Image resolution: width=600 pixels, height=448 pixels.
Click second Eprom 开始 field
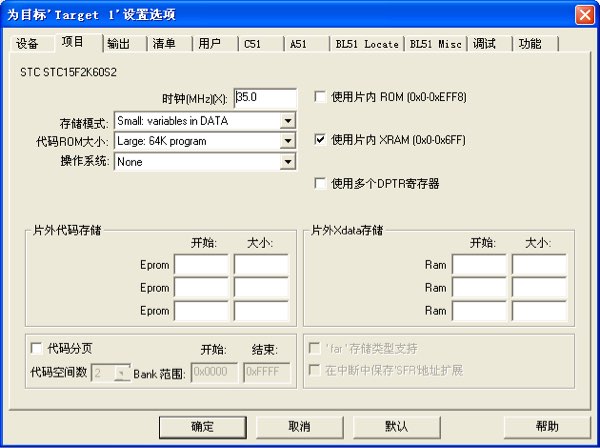[x=201, y=288]
